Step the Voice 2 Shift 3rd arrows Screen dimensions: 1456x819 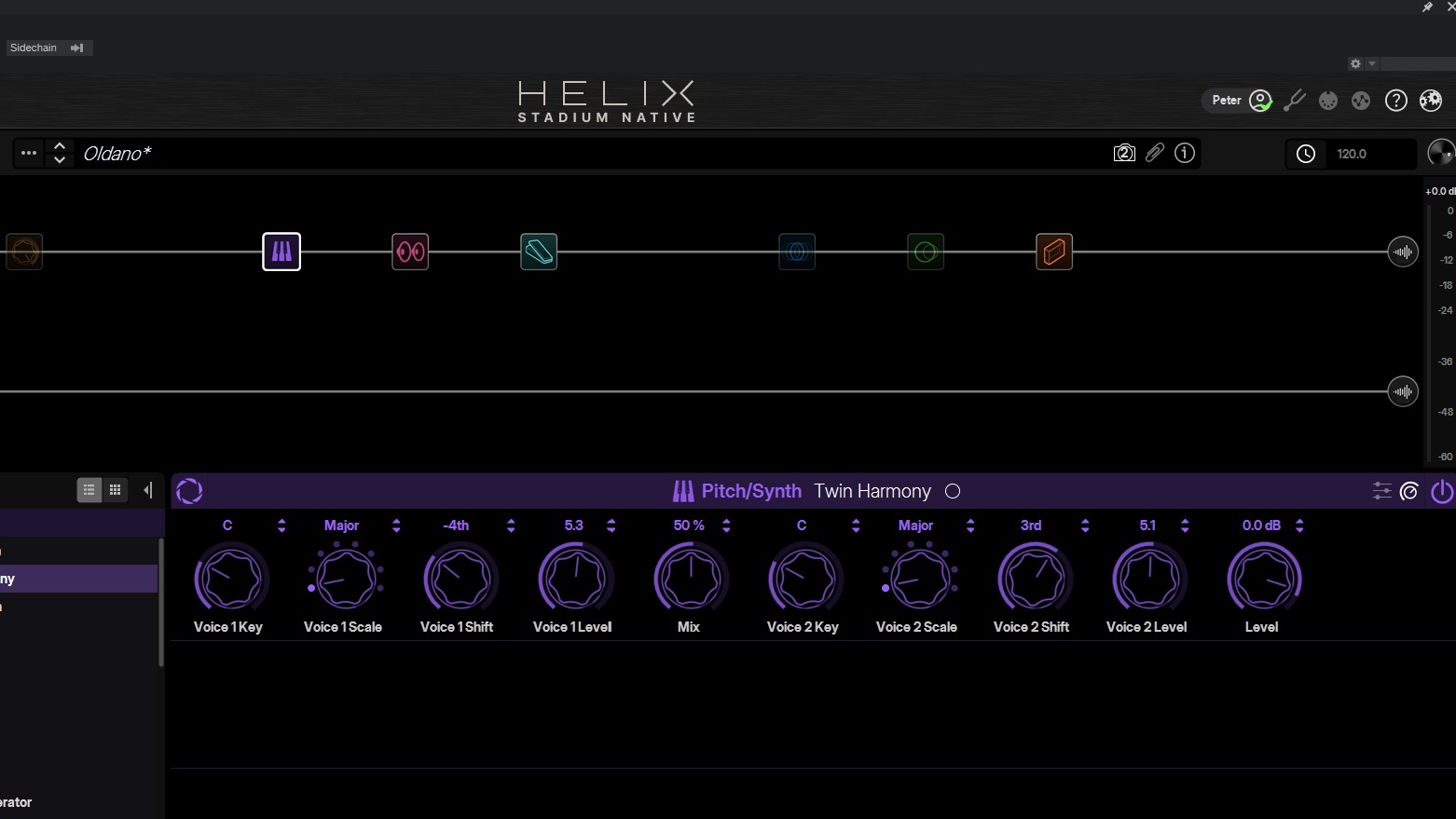click(x=1085, y=526)
